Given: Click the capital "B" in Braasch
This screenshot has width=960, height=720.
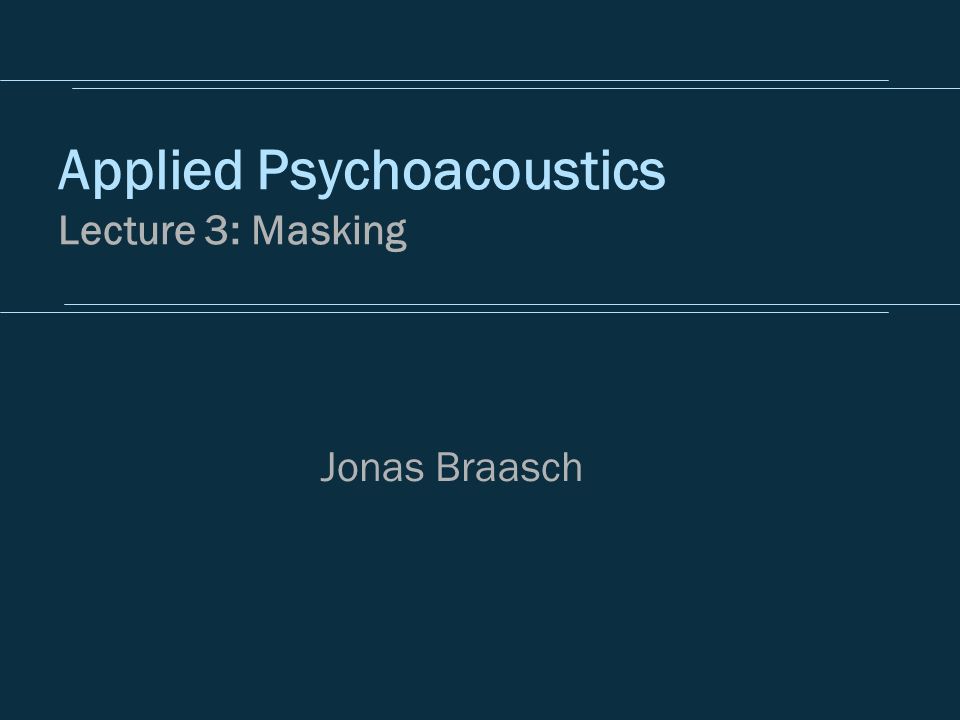Looking at the screenshot, I should tap(448, 467).
